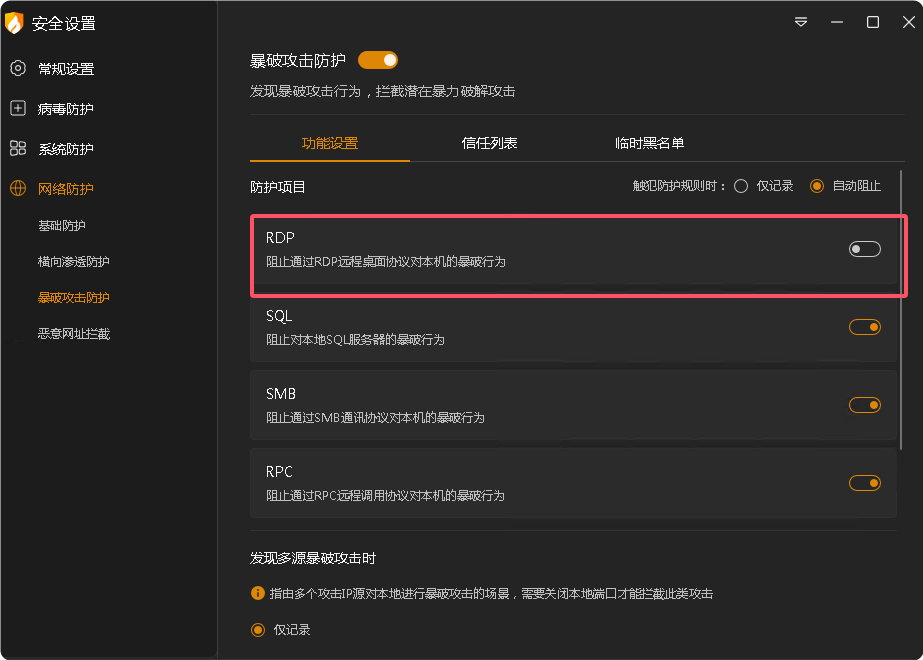Screen dimensions: 923x660
Task: Open 系统防护 in the sidebar
Action: tap(66, 149)
